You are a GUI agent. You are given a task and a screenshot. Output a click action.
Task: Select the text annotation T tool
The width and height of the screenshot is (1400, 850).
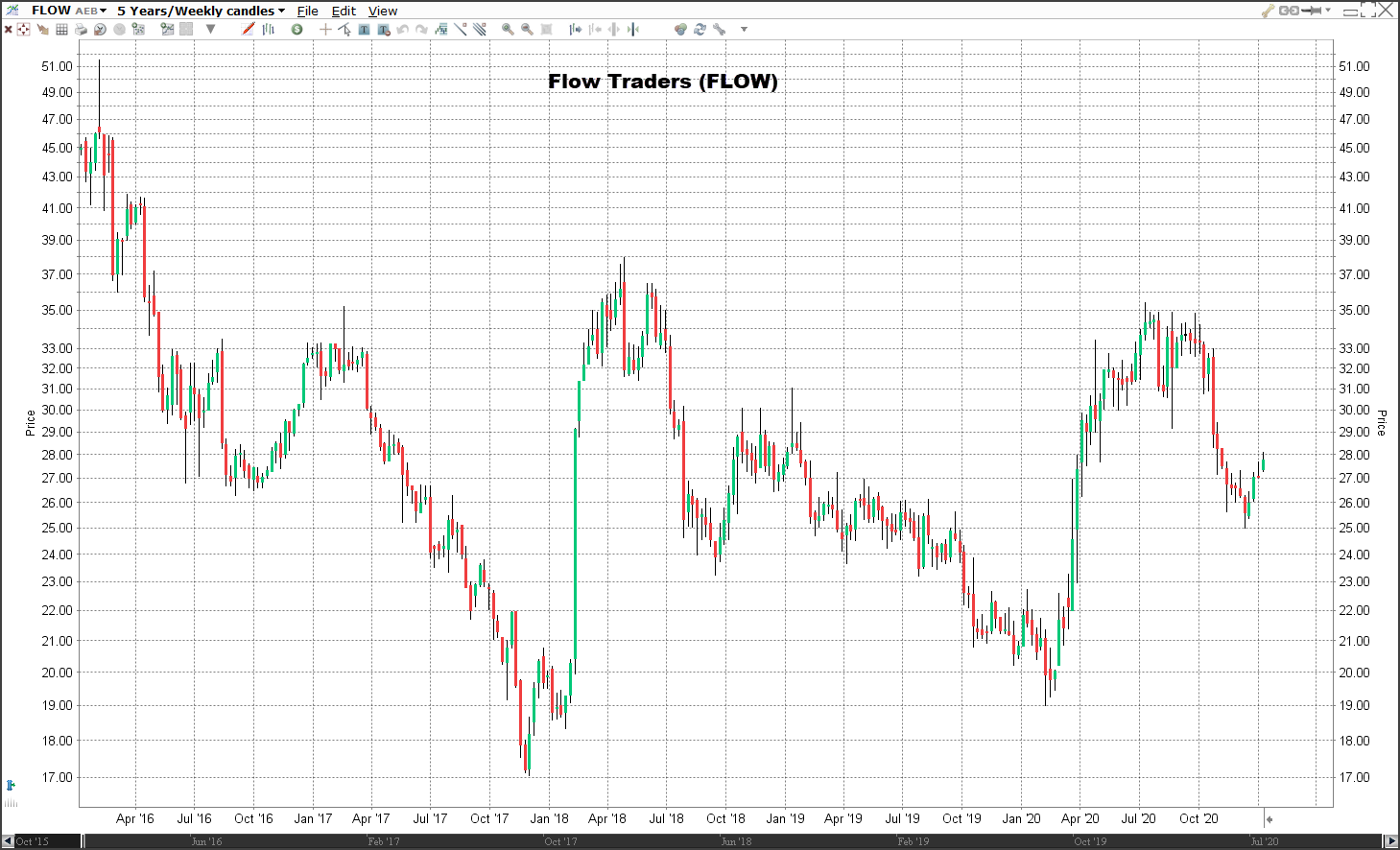tap(364, 29)
